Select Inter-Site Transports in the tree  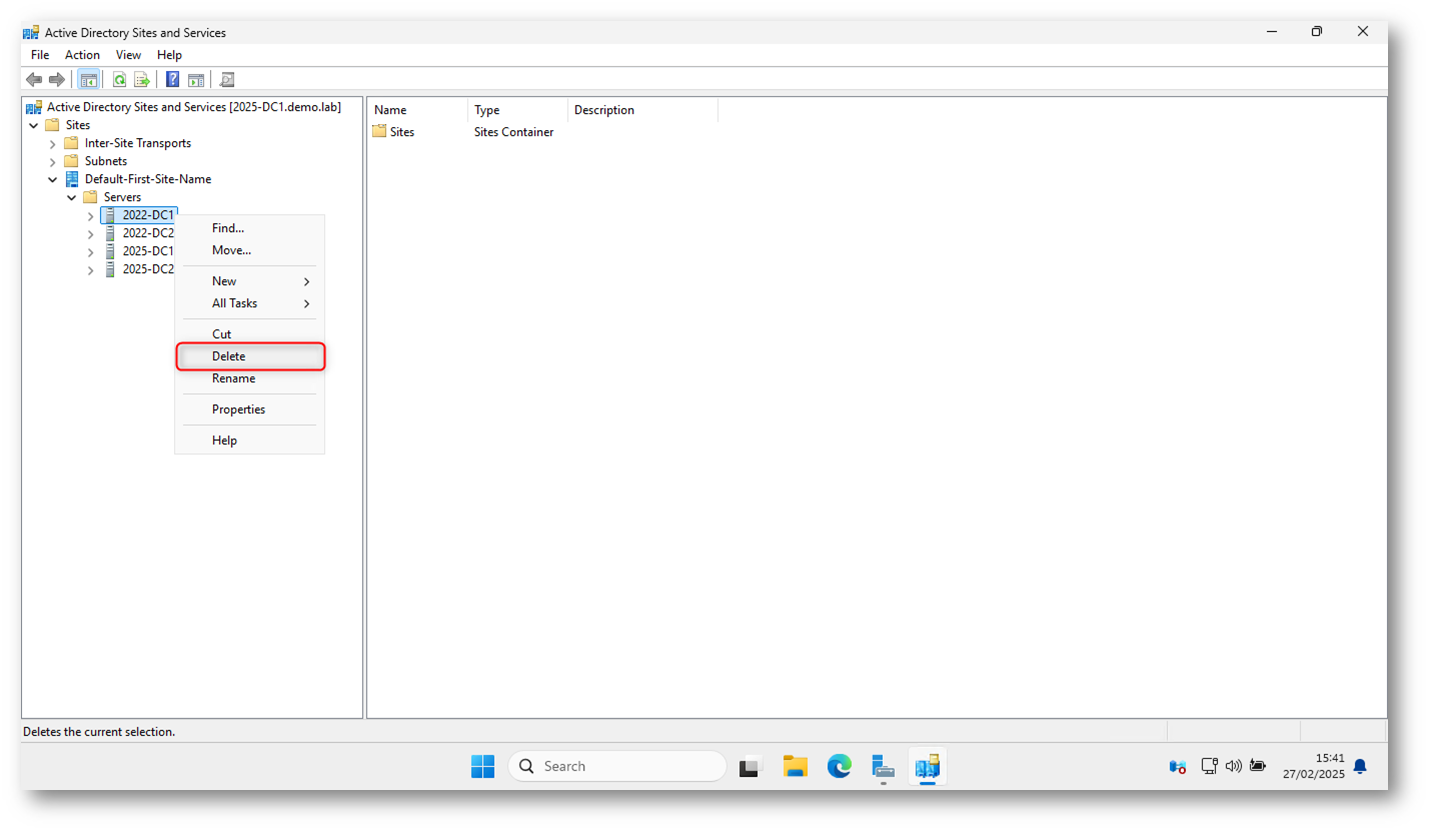point(138,143)
